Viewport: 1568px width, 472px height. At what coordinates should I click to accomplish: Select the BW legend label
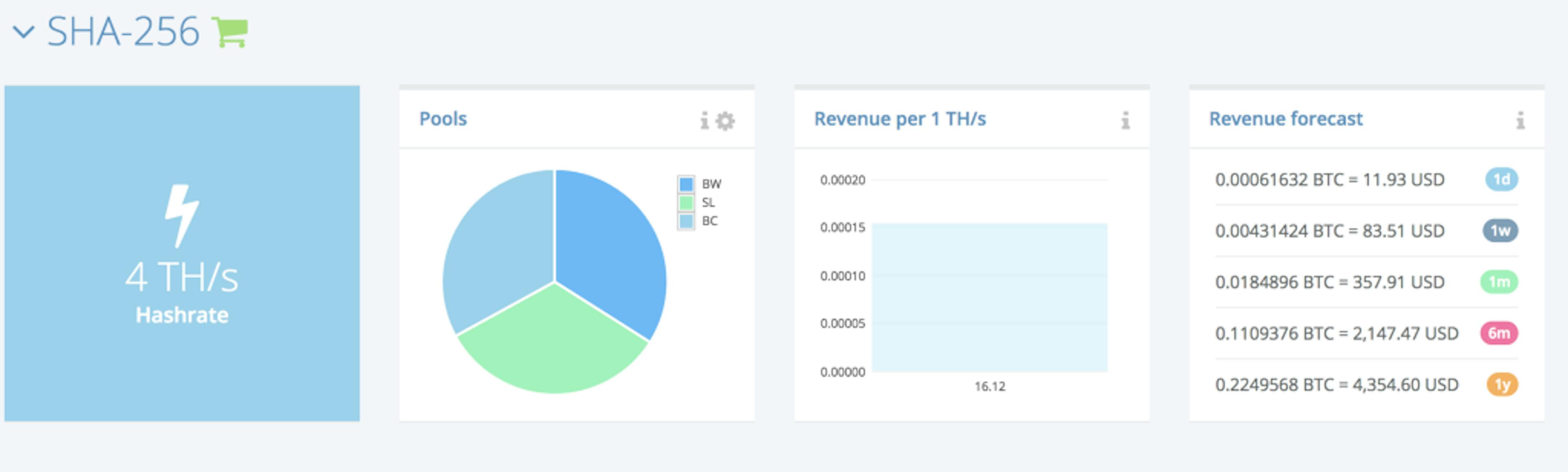(711, 184)
